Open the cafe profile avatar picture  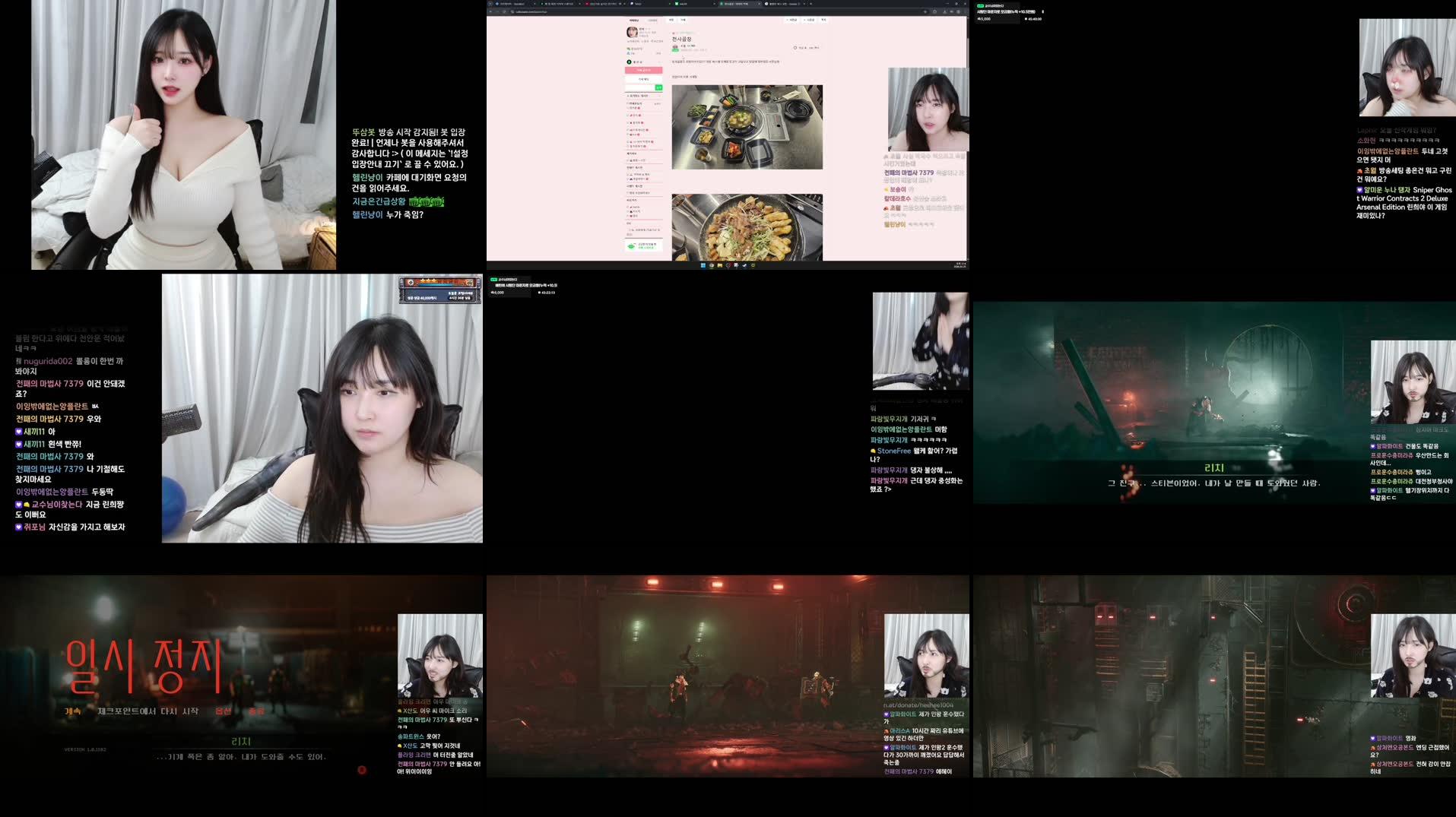(632, 32)
